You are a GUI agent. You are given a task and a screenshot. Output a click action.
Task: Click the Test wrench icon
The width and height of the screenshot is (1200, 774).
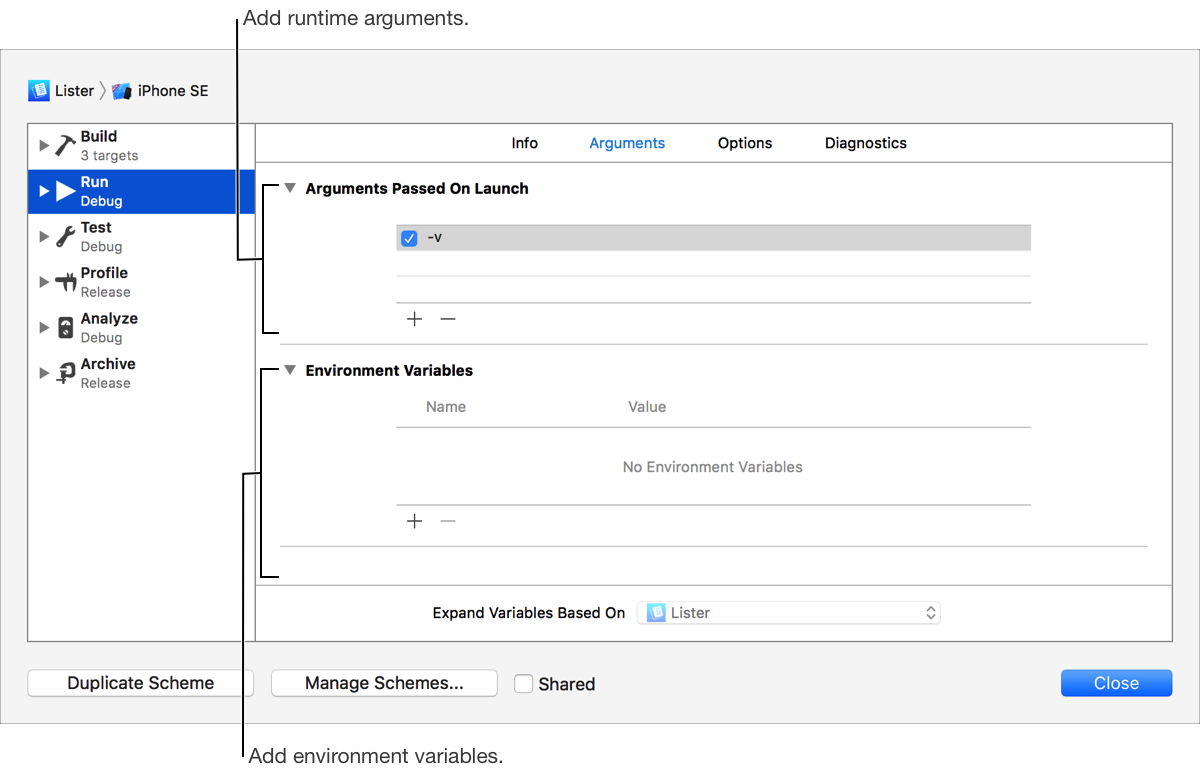(x=66, y=237)
